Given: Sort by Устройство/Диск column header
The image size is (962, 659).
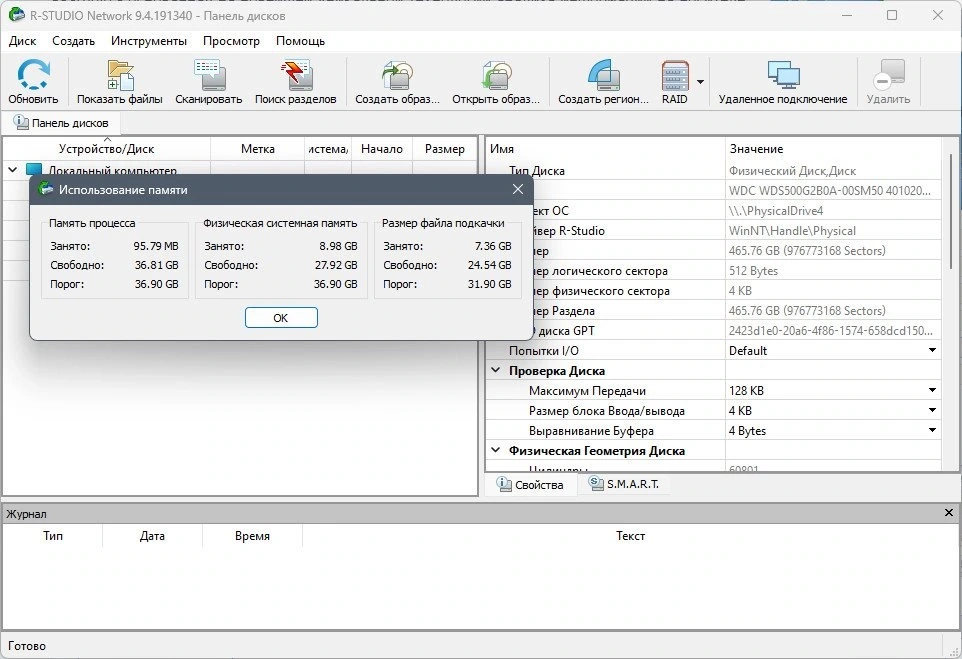Looking at the screenshot, I should click(x=107, y=148).
